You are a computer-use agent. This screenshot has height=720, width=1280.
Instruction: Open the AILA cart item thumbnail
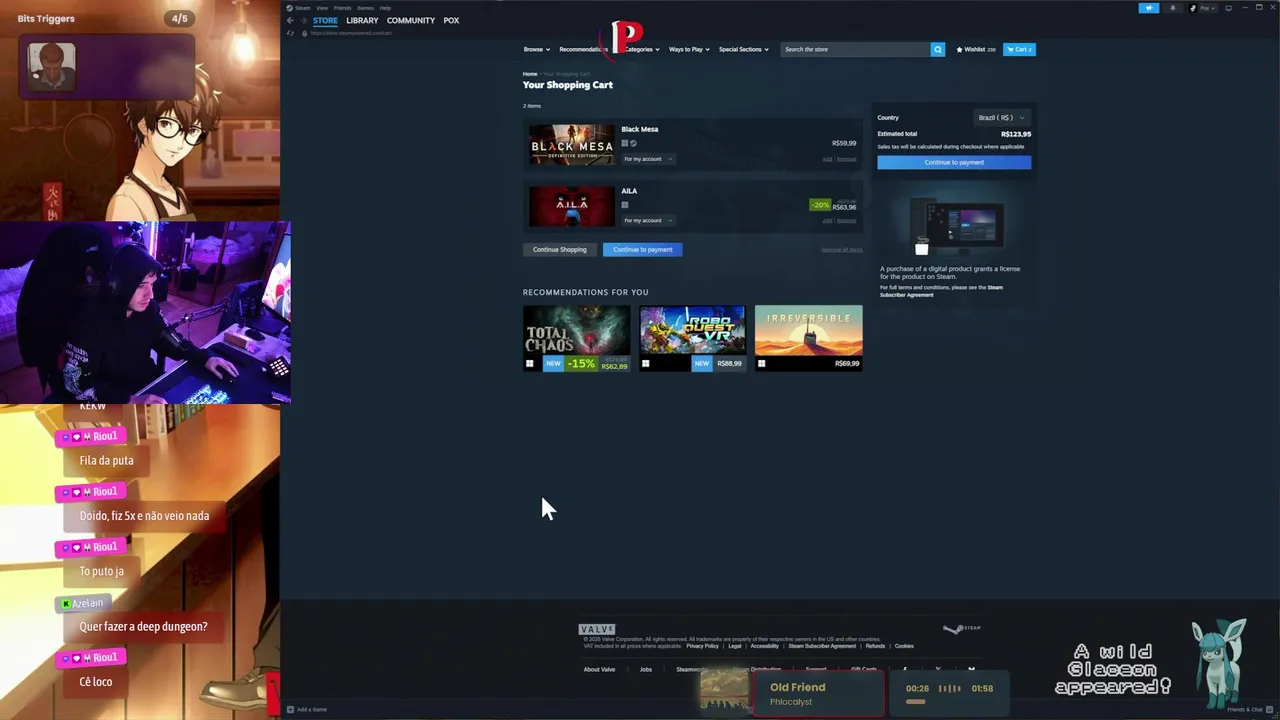[x=572, y=207]
